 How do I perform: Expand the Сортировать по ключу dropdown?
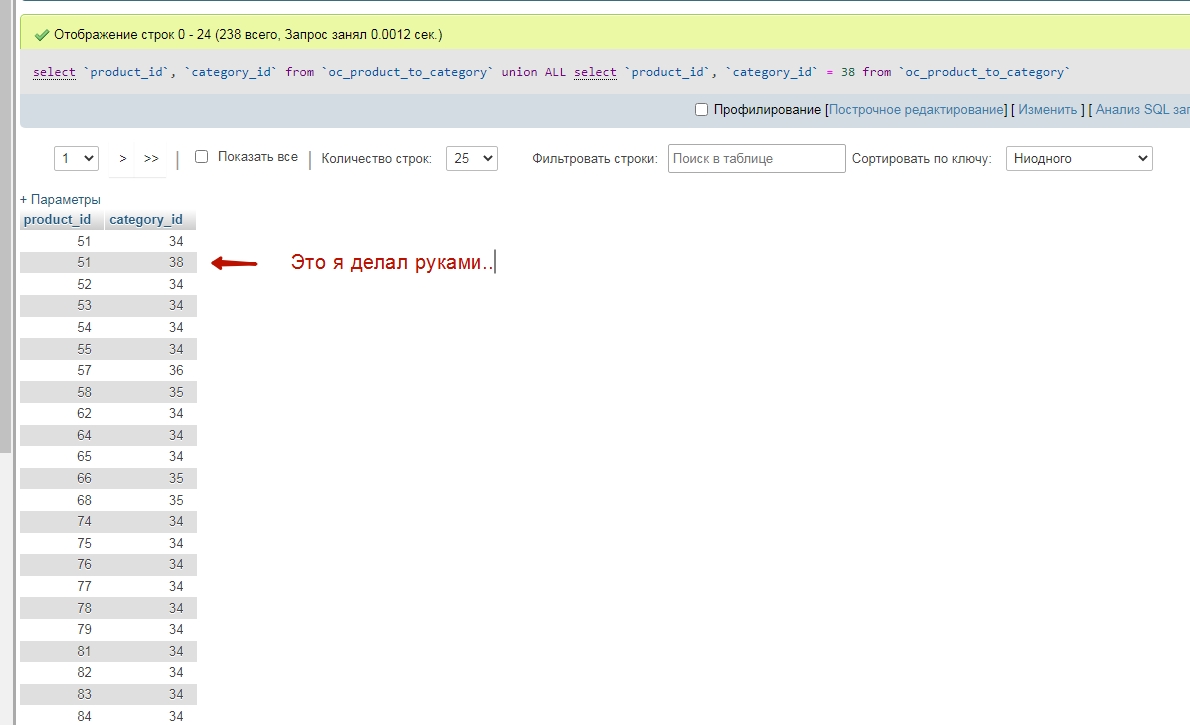pyautogui.click(x=1078, y=158)
